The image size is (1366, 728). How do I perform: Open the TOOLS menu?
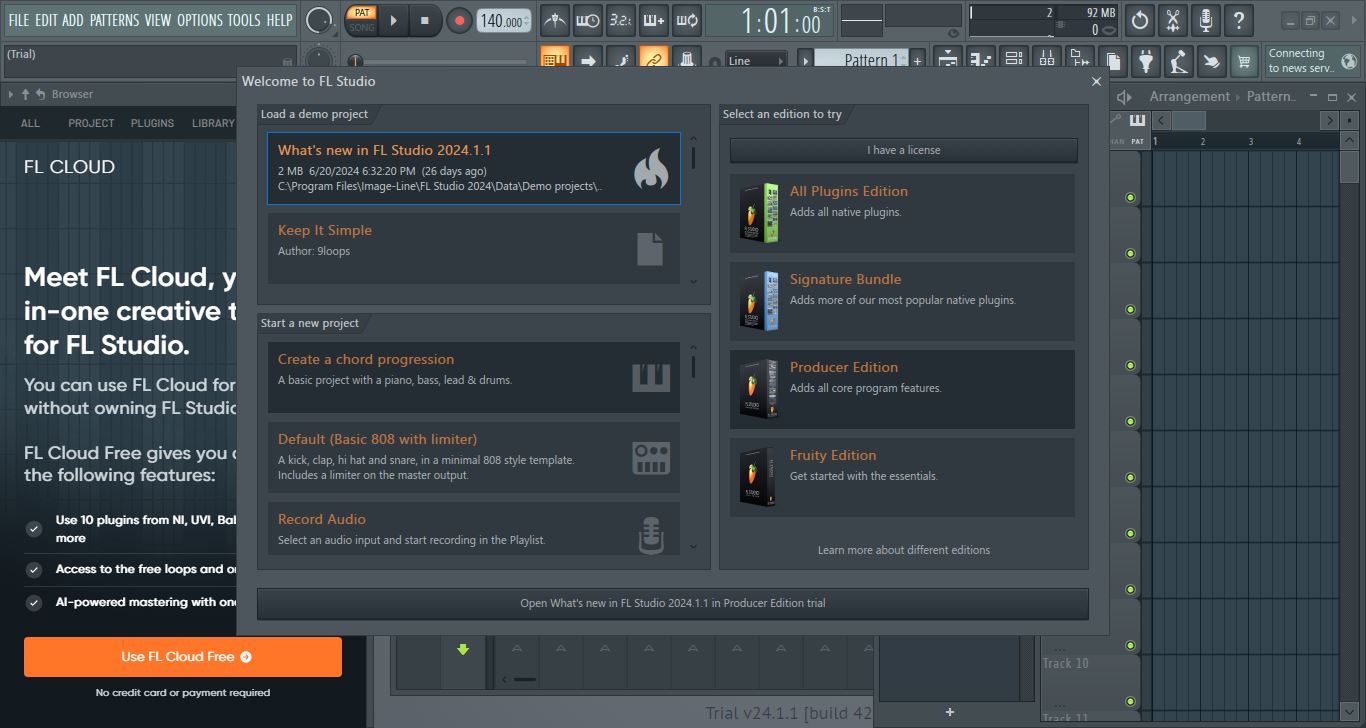[x=244, y=20]
